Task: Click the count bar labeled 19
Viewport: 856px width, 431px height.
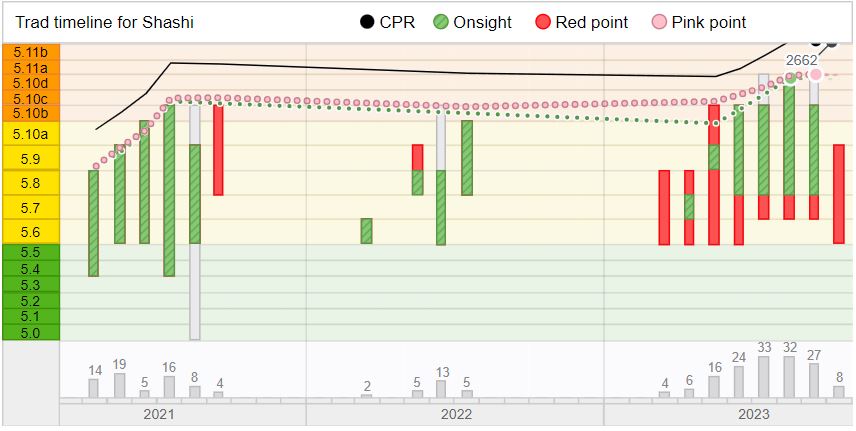Action: [x=119, y=384]
